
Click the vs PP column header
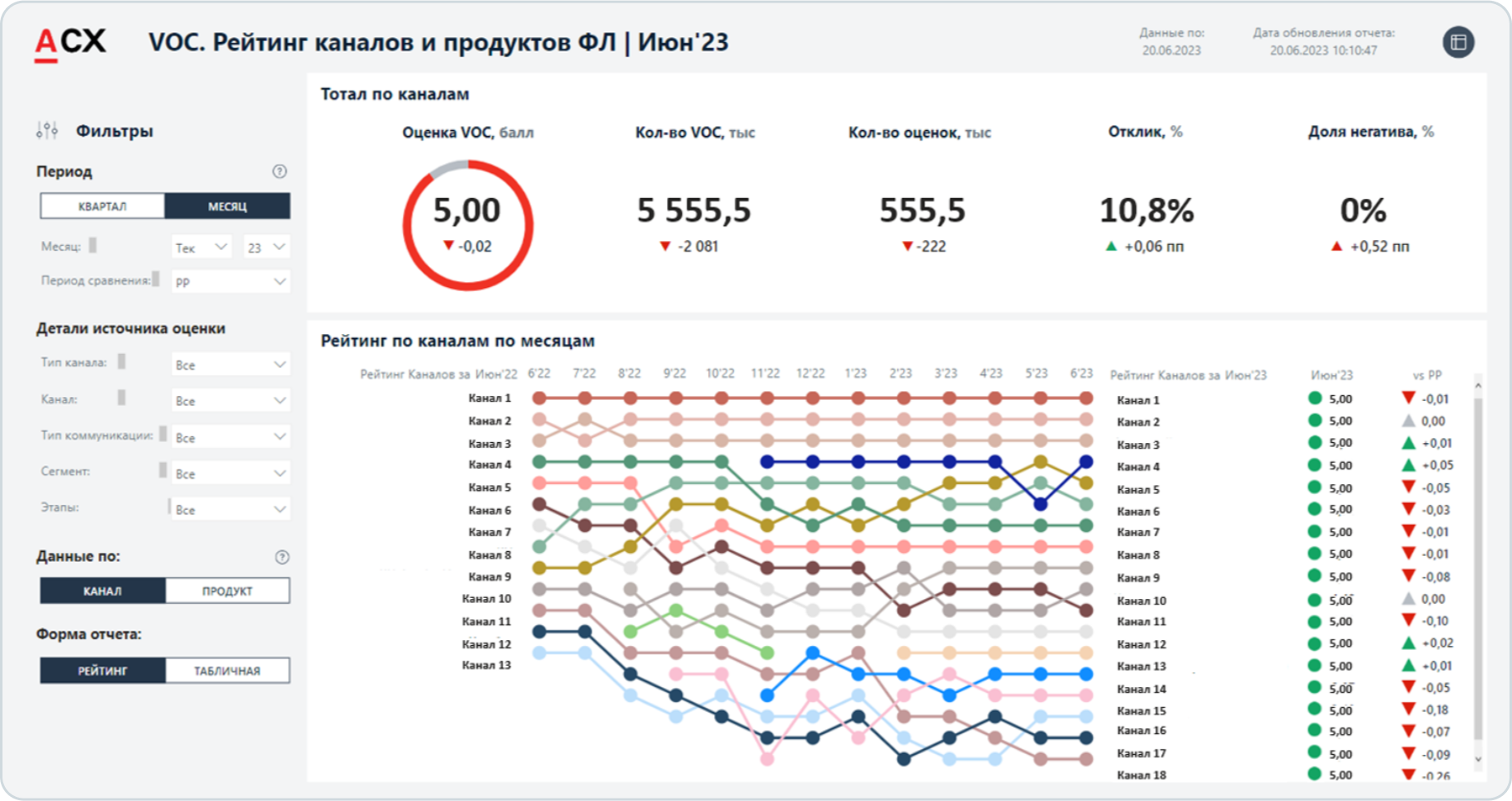click(1427, 375)
